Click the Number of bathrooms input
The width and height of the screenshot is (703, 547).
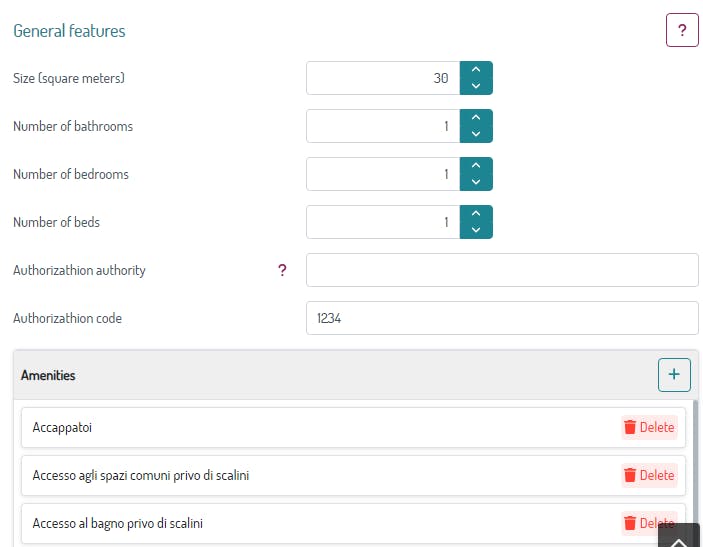[x=383, y=126]
